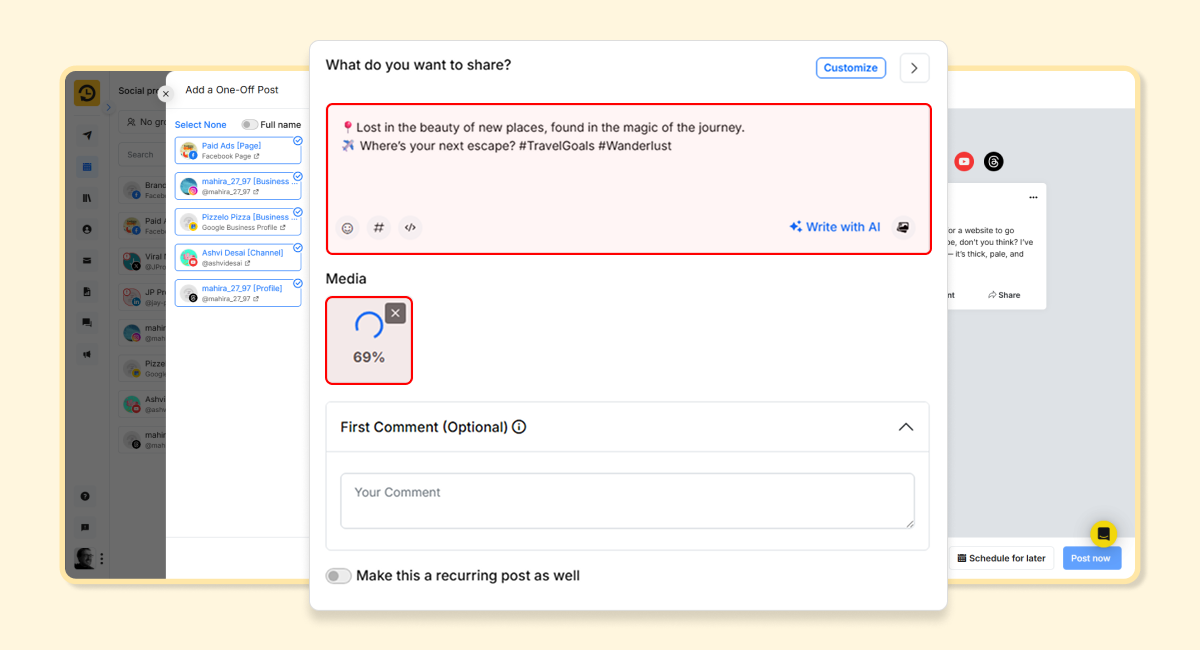The height and width of the screenshot is (650, 1200).
Task: Click the Write with AI button
Action: tap(835, 227)
